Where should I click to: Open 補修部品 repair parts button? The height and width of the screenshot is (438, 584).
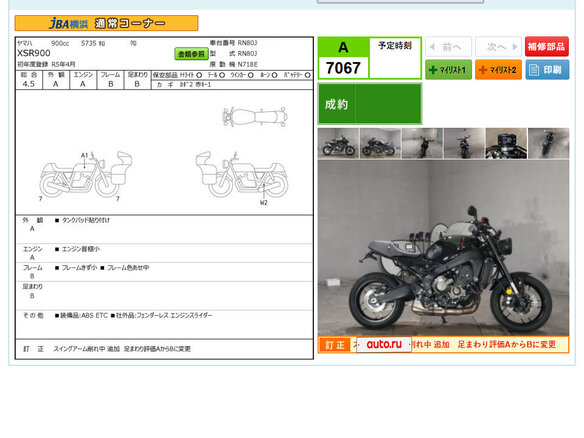pos(547,47)
